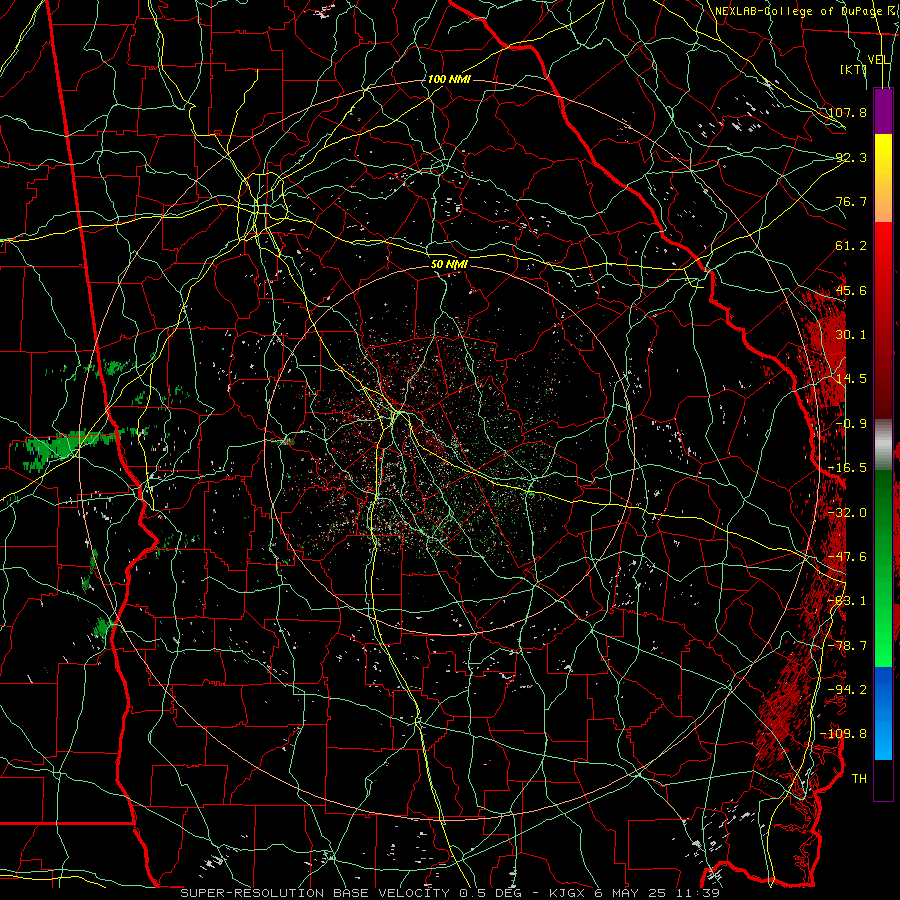This screenshot has width=900, height=900.
Task: Select the -47.6 velocity scale value
Action: (848, 557)
